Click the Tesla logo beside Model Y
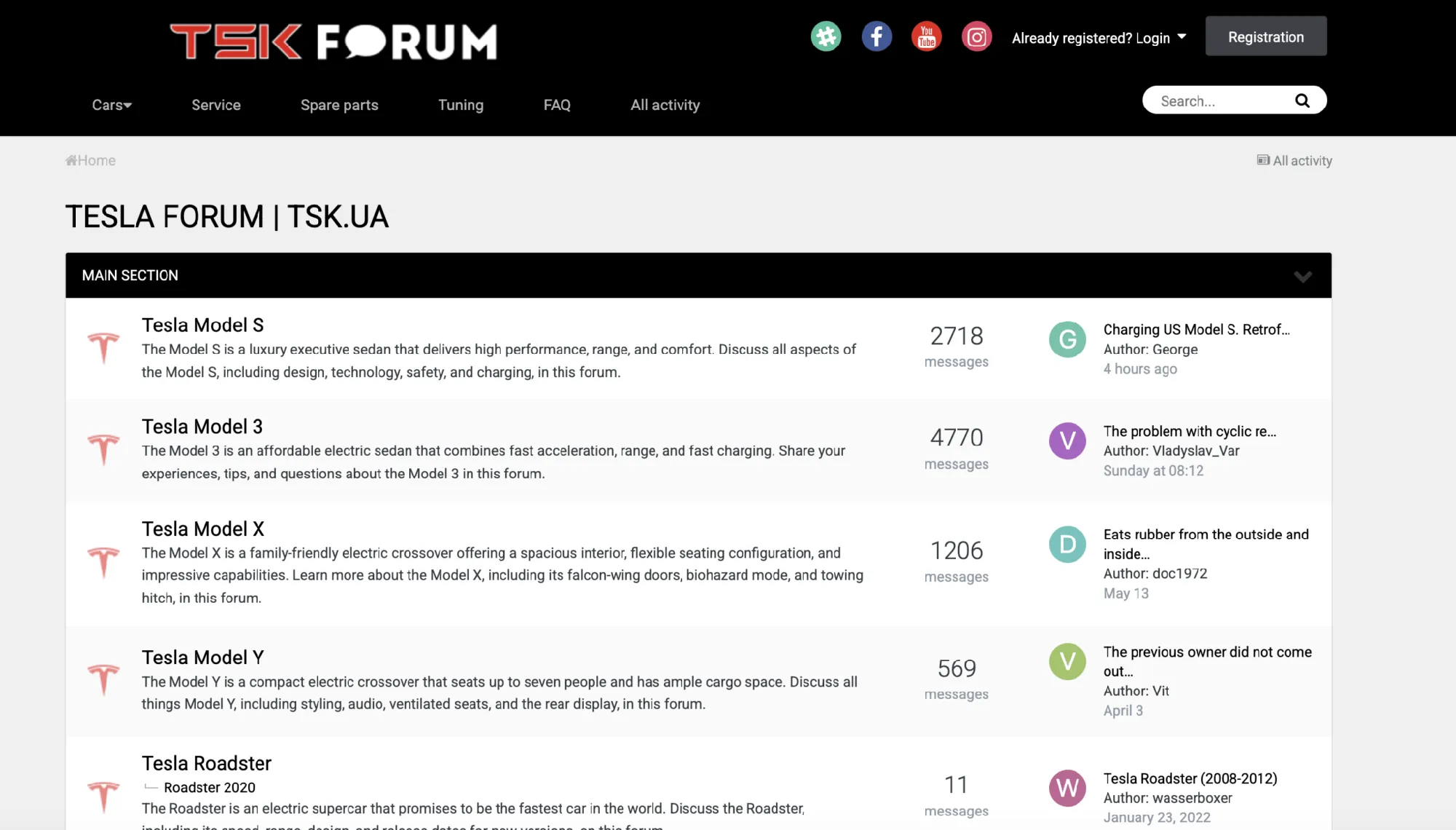 point(103,680)
